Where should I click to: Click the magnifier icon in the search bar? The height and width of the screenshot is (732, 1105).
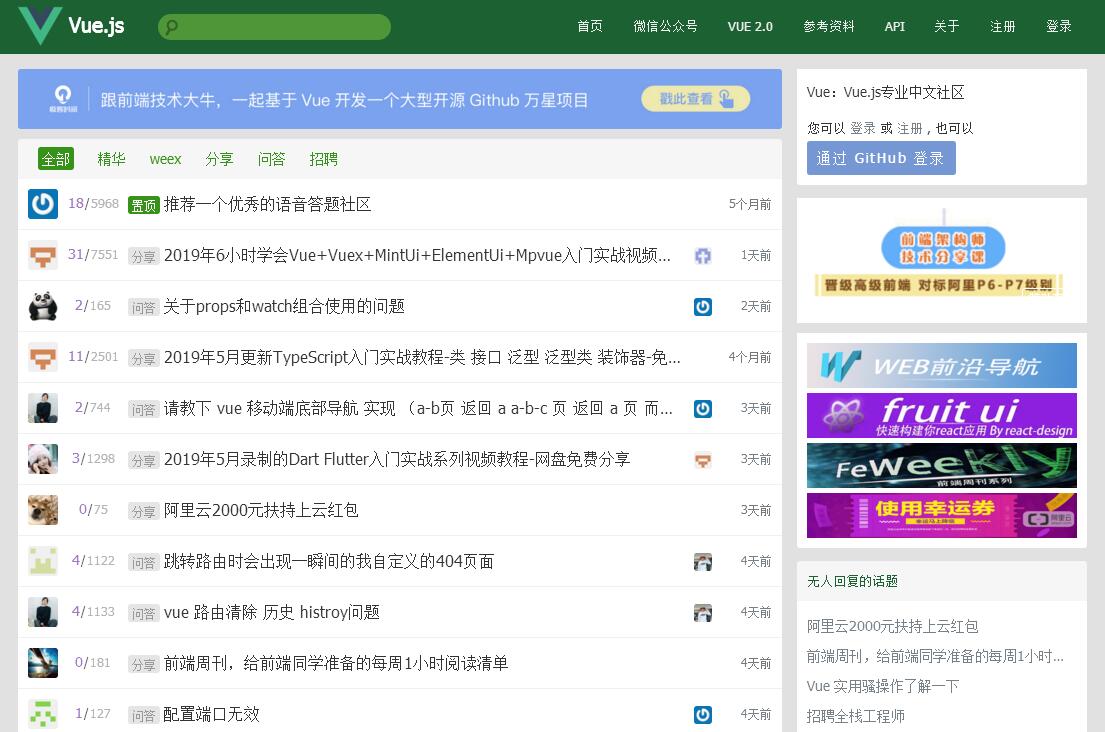tap(171, 28)
